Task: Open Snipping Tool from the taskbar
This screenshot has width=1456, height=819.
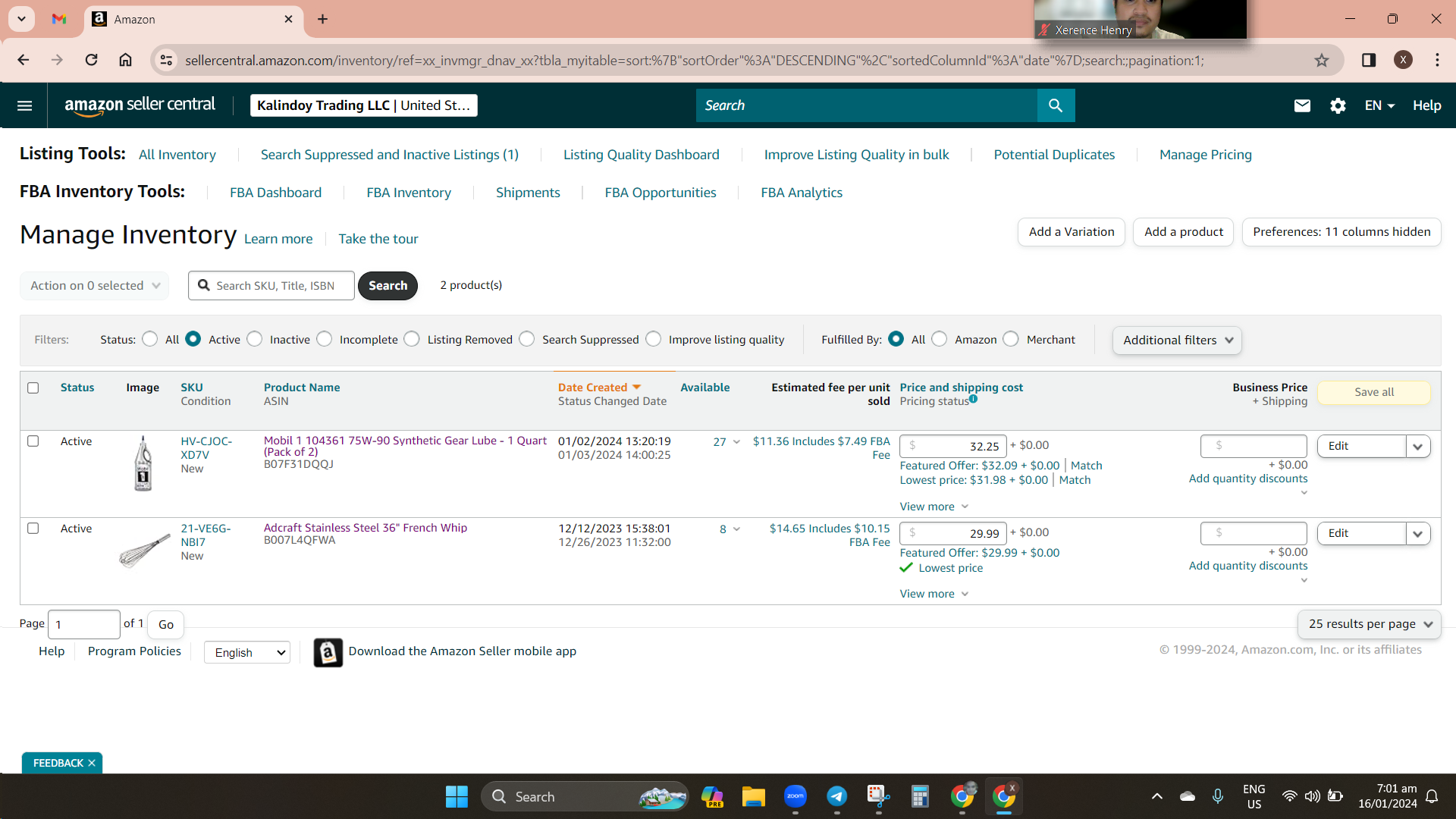Action: 878,796
